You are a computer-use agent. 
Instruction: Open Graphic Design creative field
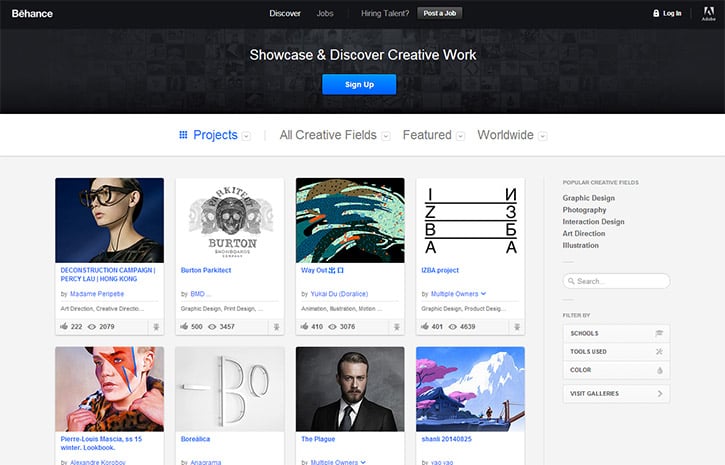pos(589,198)
